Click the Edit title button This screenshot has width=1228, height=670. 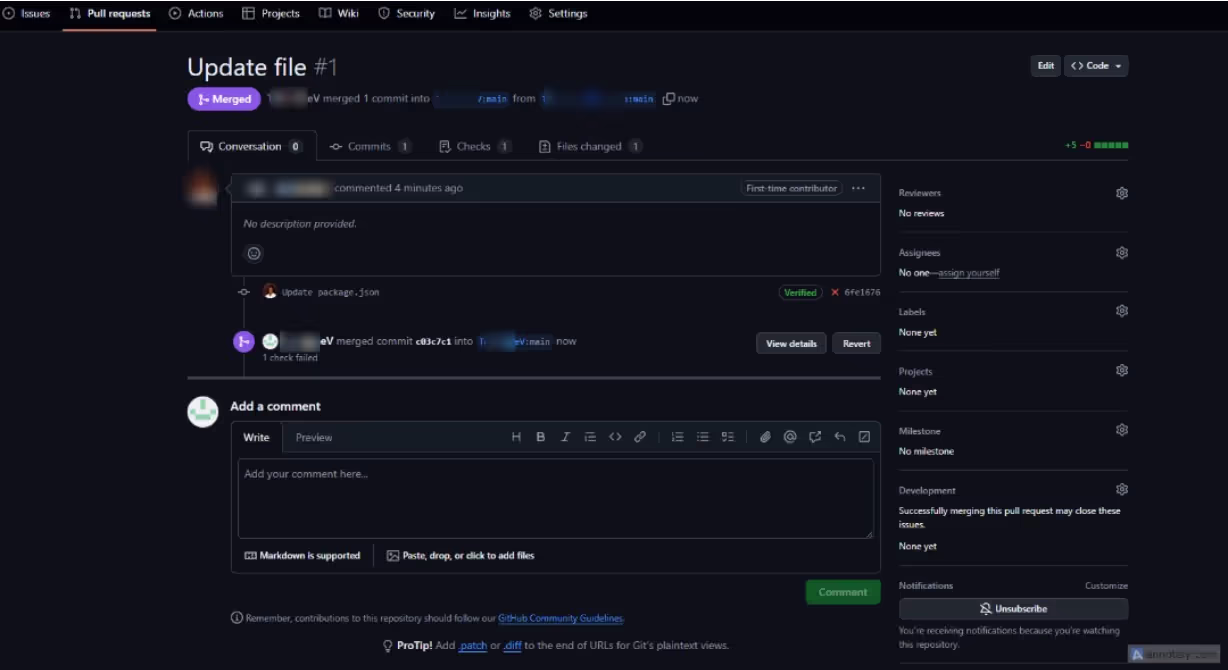[x=1045, y=66]
